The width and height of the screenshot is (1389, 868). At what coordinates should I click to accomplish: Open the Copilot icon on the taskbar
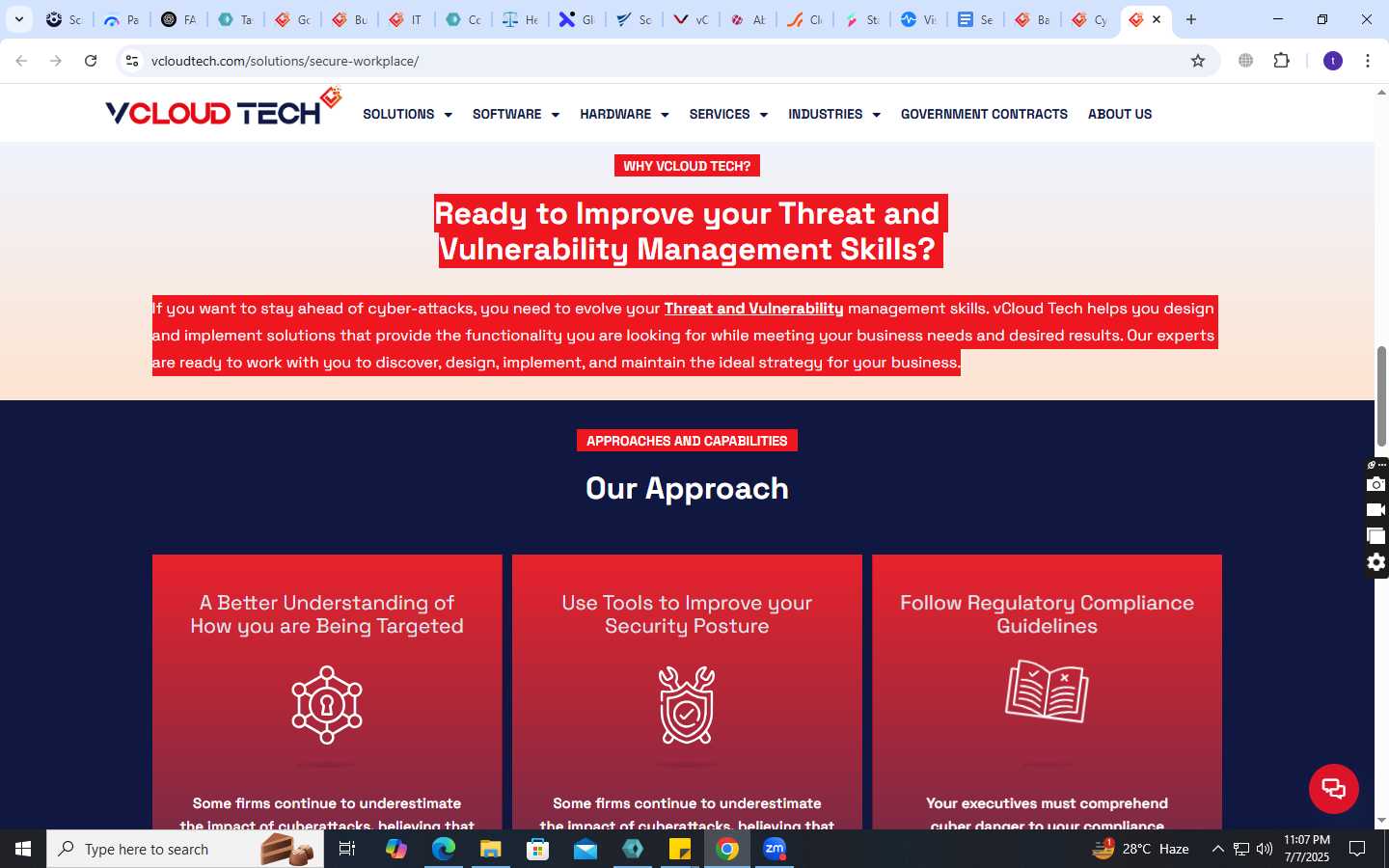395,849
